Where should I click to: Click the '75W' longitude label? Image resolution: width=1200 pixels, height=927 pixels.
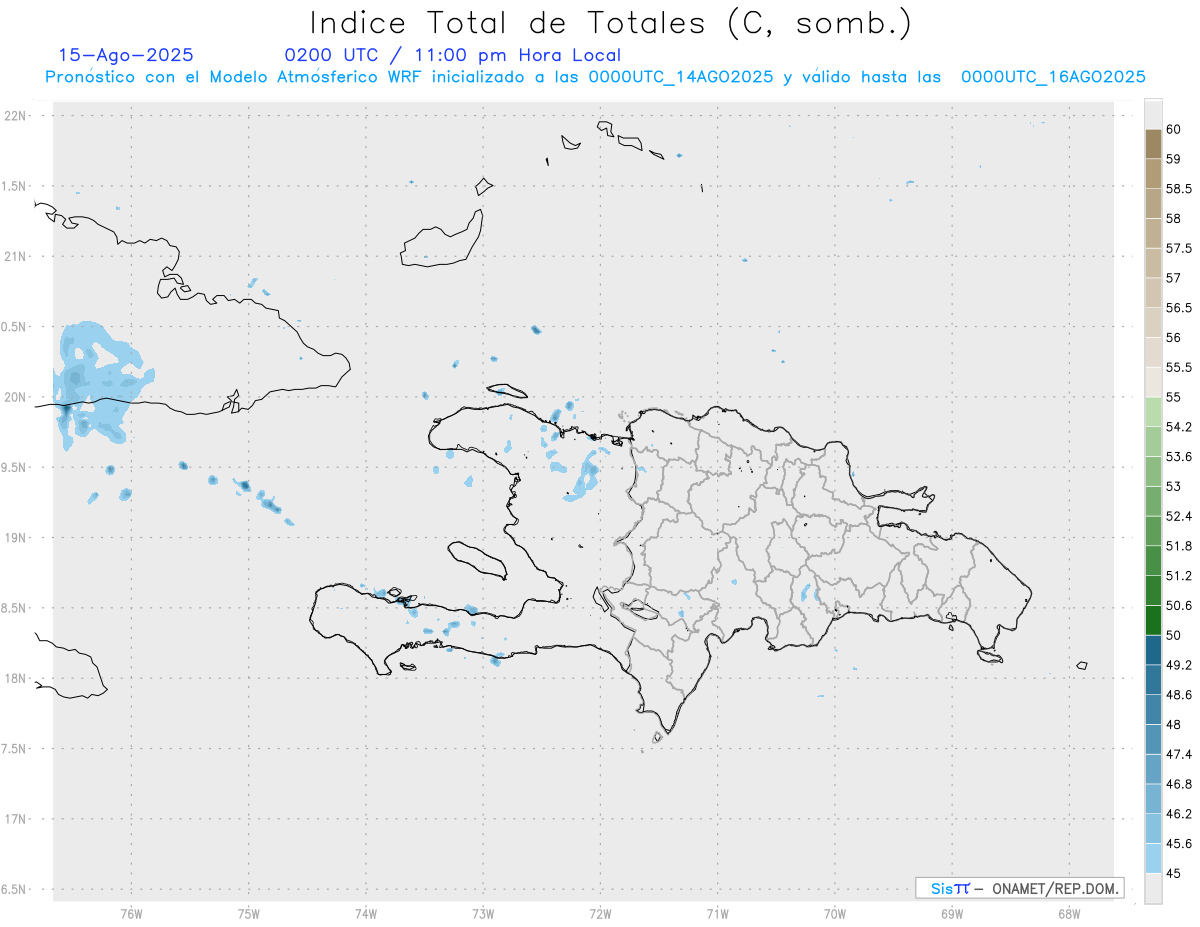click(x=249, y=913)
